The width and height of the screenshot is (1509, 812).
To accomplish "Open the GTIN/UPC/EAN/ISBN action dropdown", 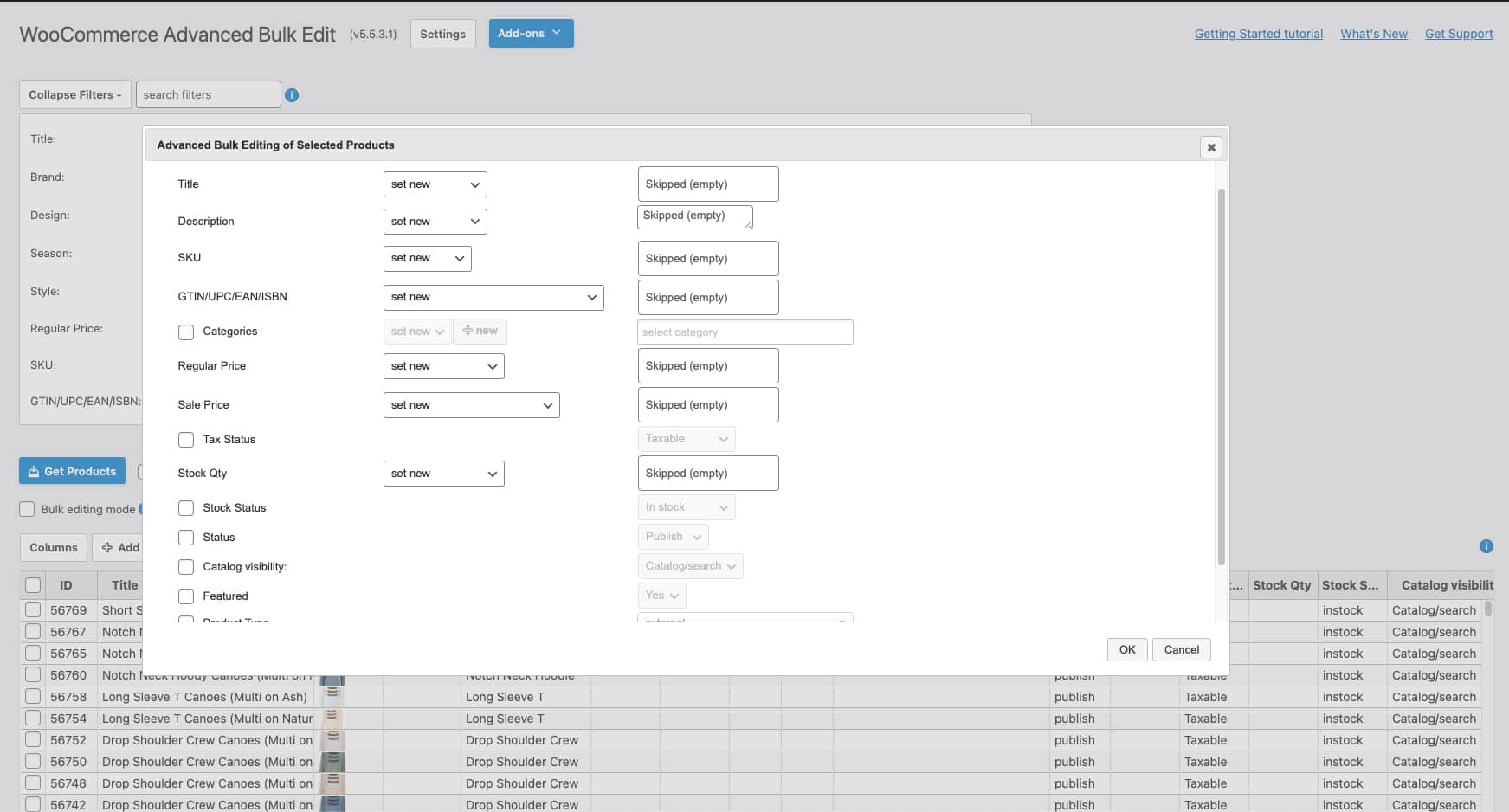I will click(493, 297).
